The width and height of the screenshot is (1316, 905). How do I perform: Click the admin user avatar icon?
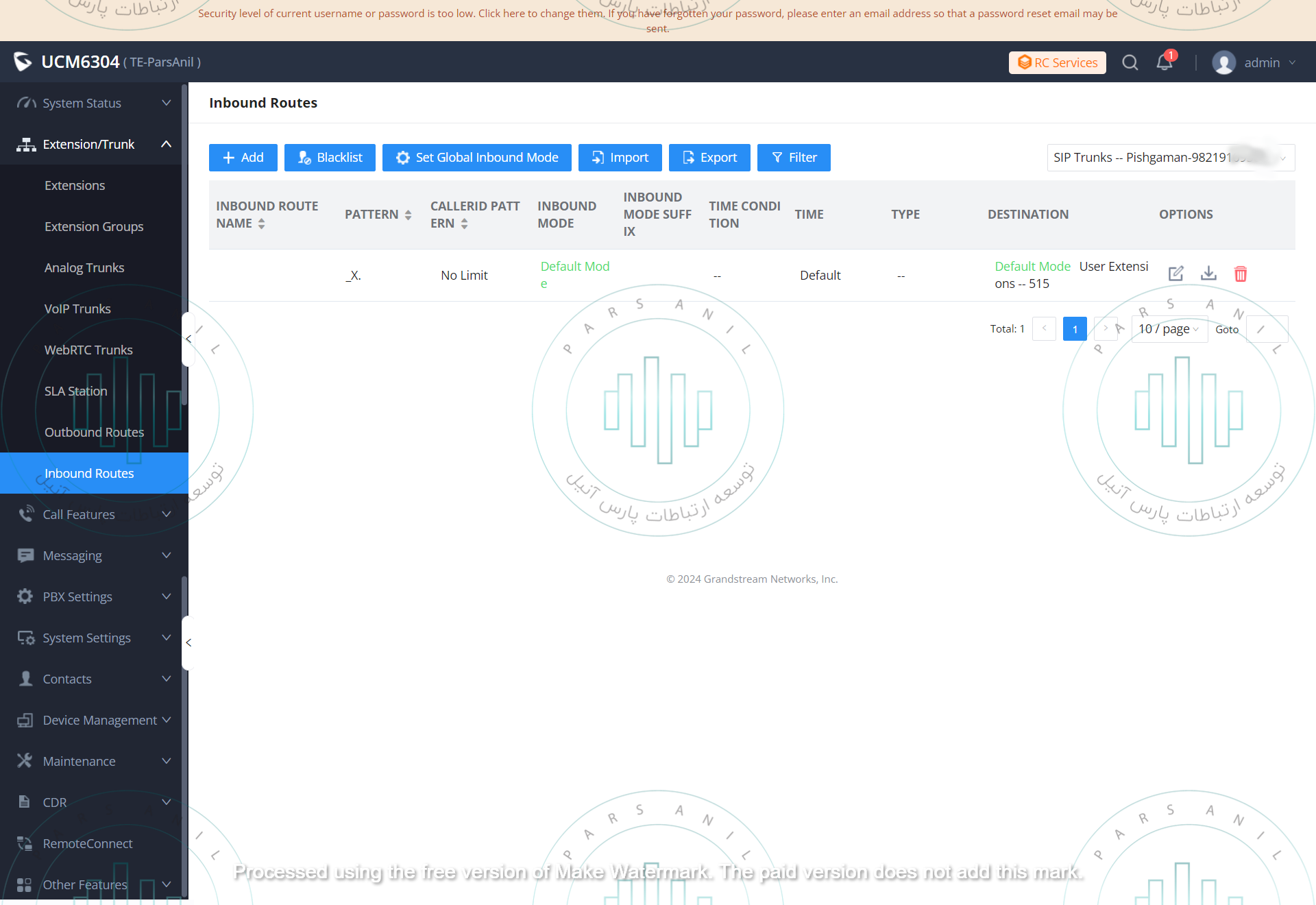(x=1223, y=62)
